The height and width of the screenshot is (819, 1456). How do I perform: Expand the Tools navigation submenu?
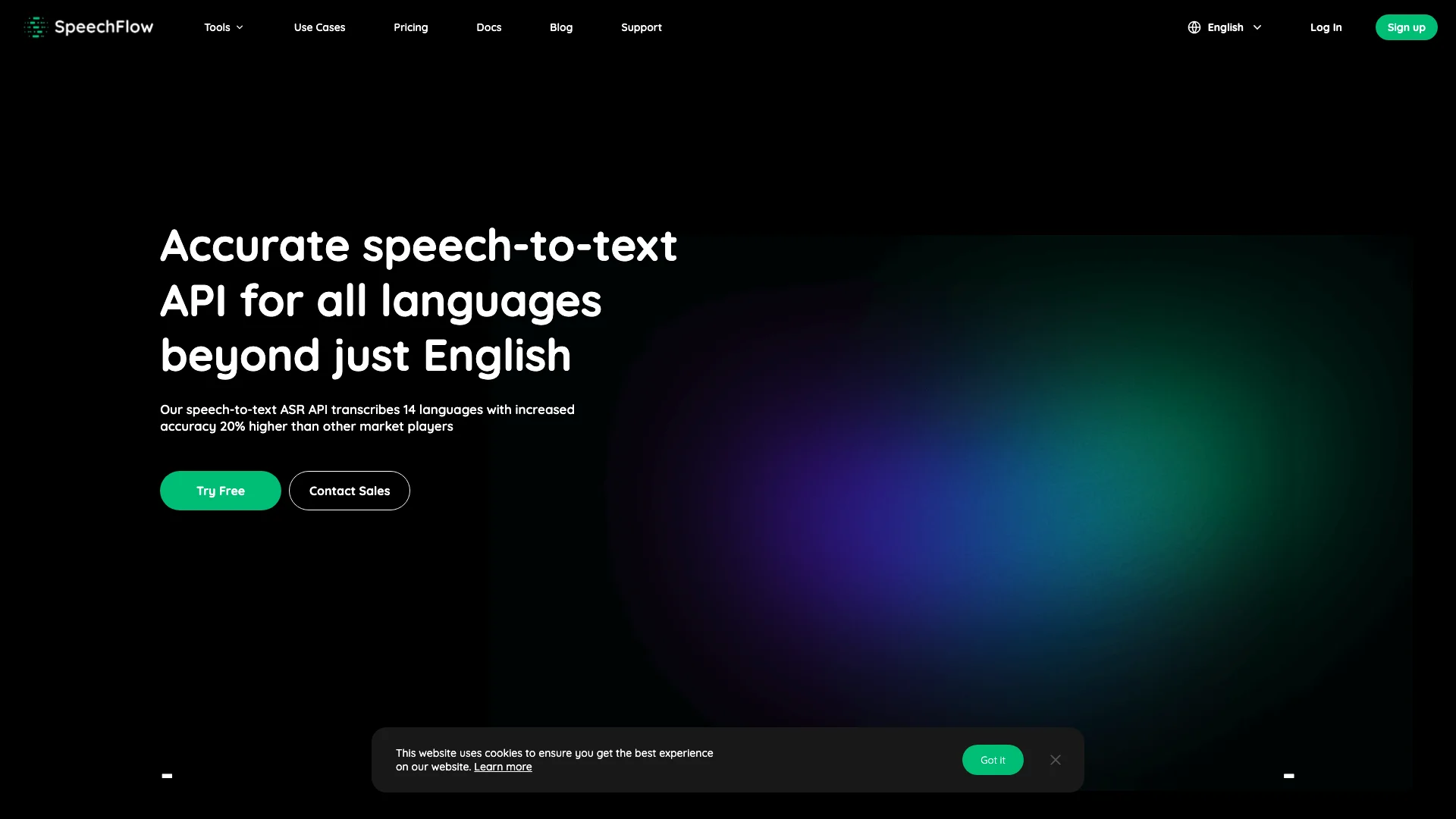click(x=223, y=27)
